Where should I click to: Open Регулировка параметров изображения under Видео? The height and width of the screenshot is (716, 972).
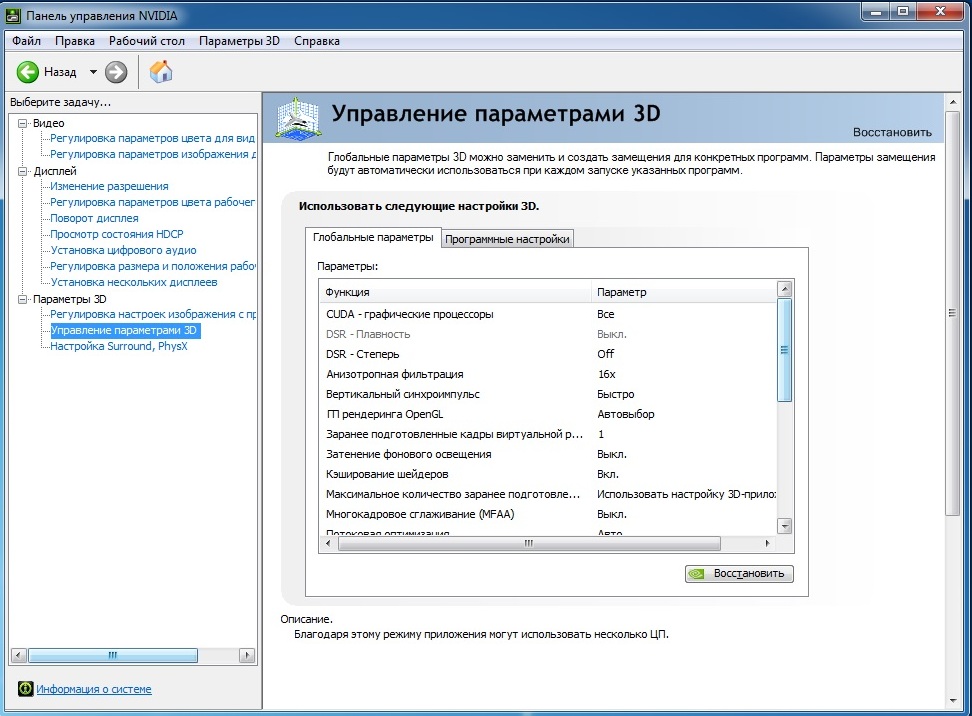pyautogui.click(x=152, y=154)
